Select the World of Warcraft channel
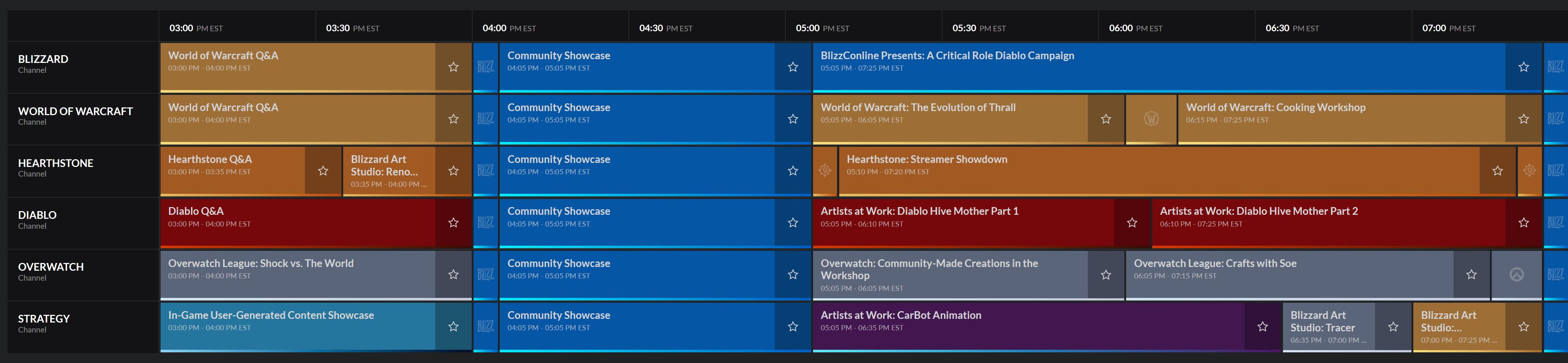Screen dimensions: 1568x363 pyautogui.click(x=83, y=119)
